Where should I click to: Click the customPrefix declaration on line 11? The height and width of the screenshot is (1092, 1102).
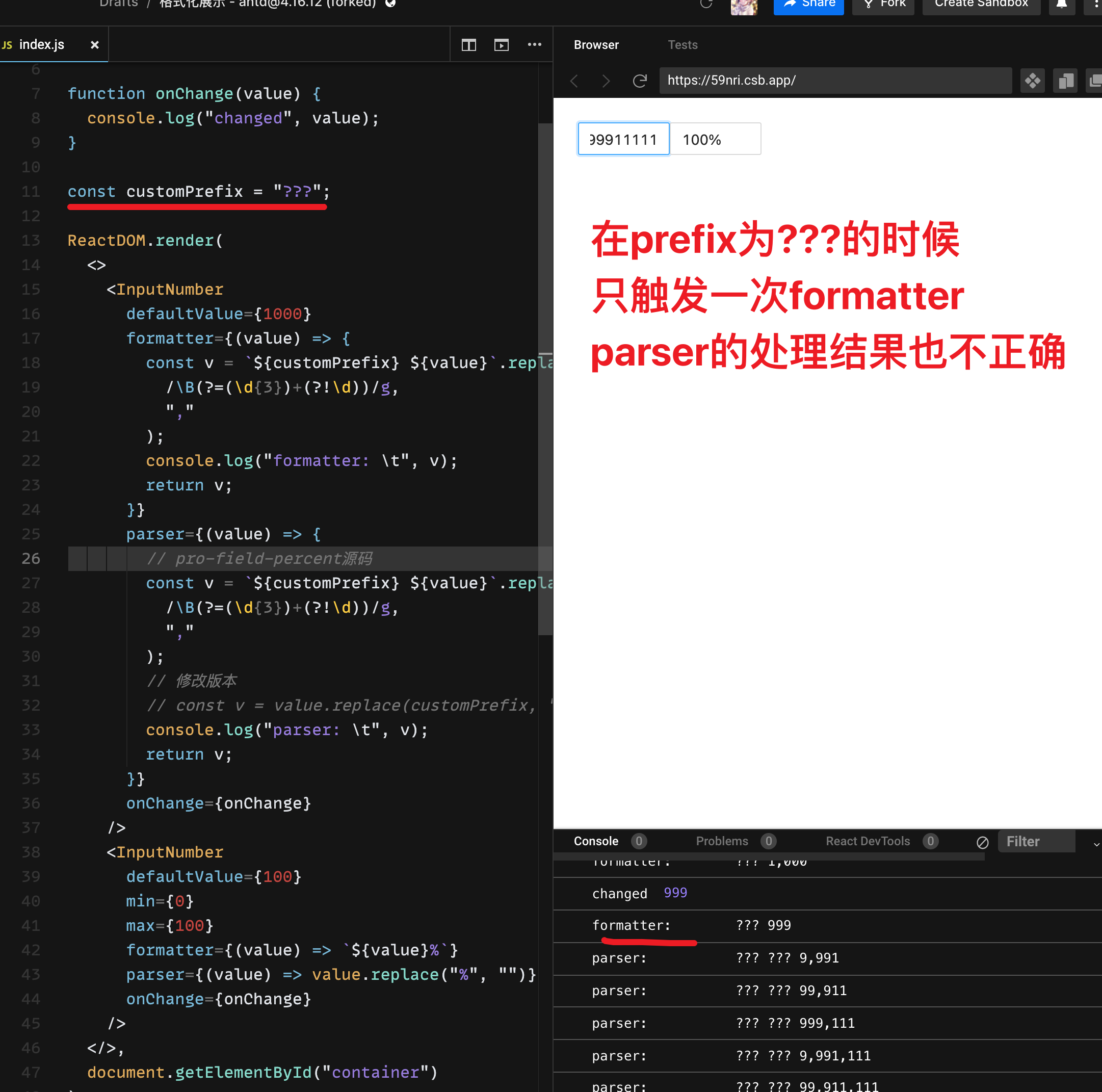[198, 192]
